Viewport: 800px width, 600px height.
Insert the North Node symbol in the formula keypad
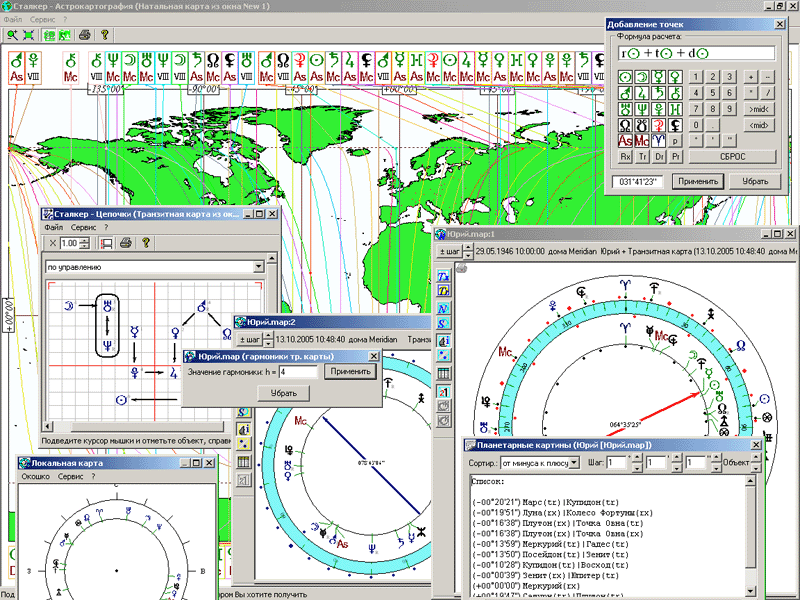click(x=625, y=124)
